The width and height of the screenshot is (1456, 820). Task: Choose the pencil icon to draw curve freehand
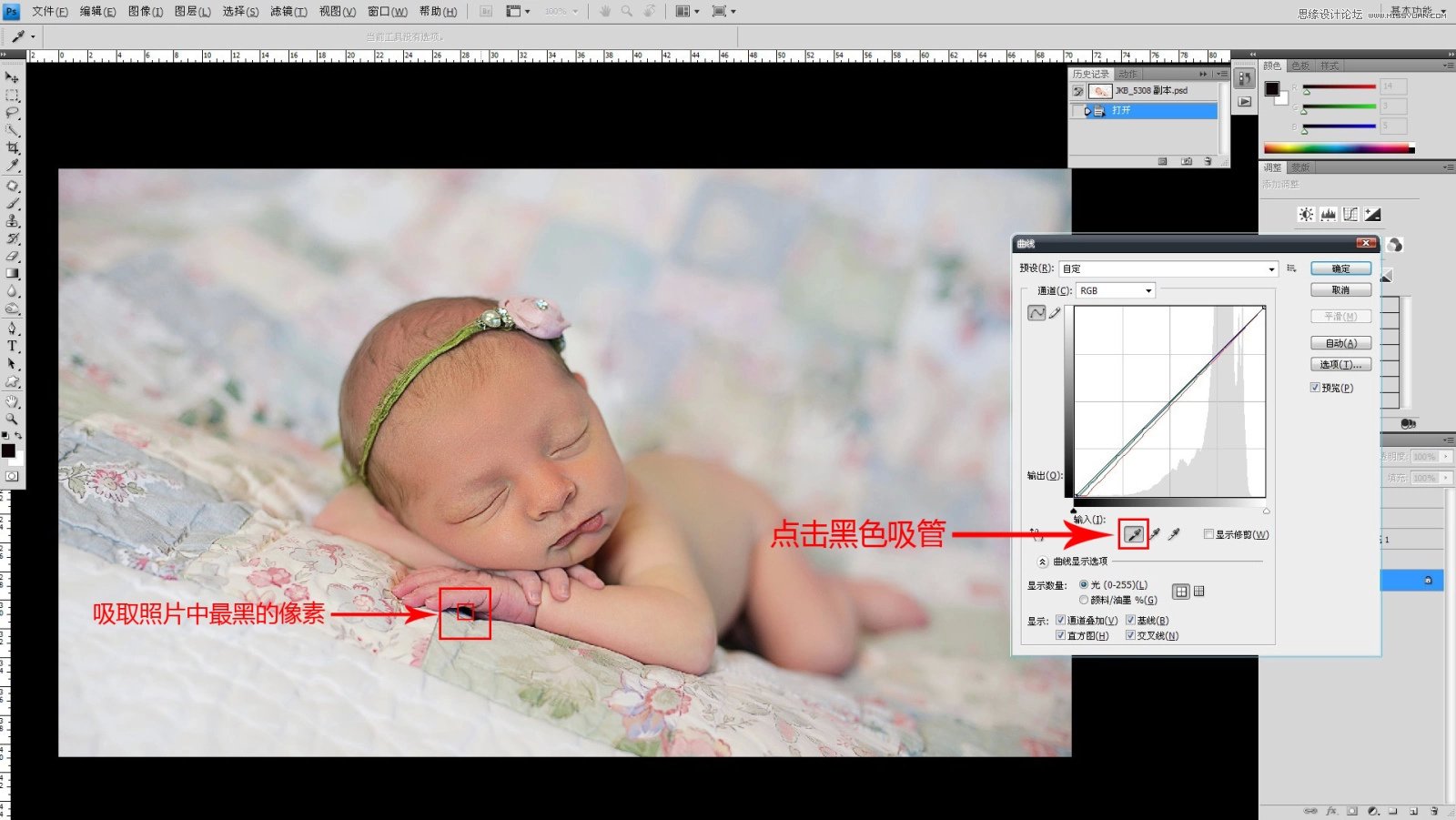[x=1054, y=313]
